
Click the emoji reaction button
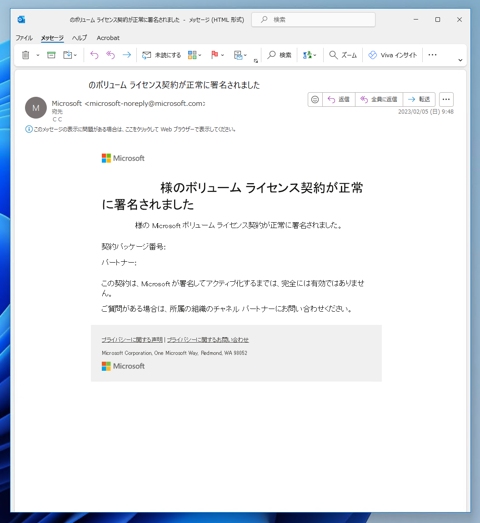pos(315,99)
